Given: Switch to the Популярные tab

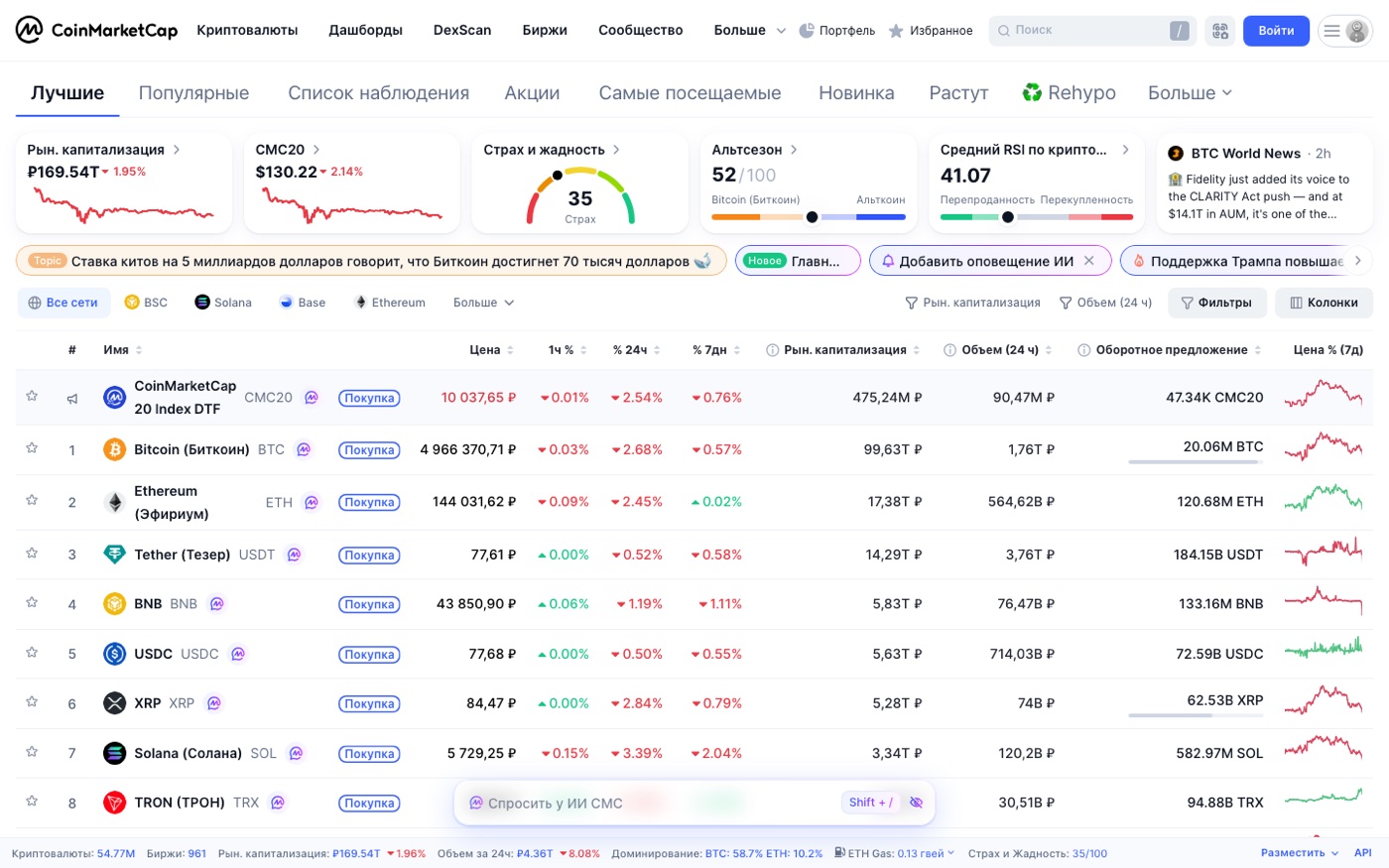Looking at the screenshot, I should 193,93.
